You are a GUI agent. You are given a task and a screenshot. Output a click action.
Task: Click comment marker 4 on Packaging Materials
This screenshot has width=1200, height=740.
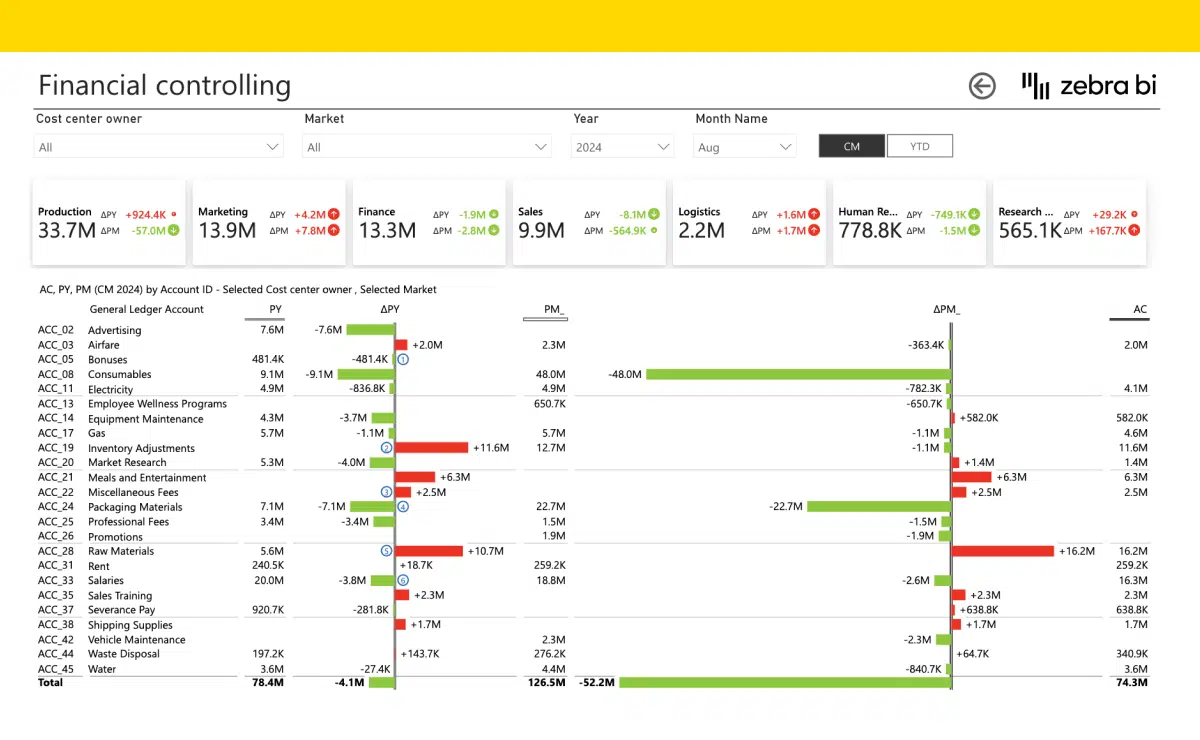click(x=404, y=506)
